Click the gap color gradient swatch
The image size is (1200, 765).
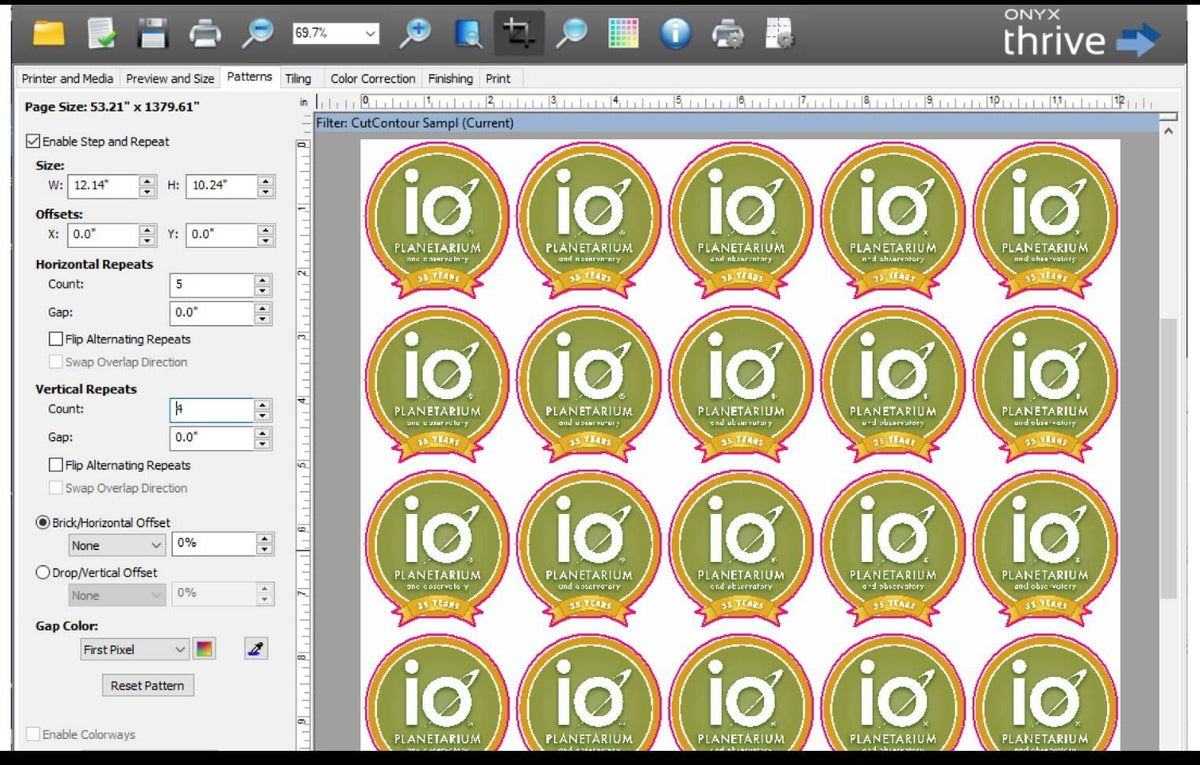point(204,649)
